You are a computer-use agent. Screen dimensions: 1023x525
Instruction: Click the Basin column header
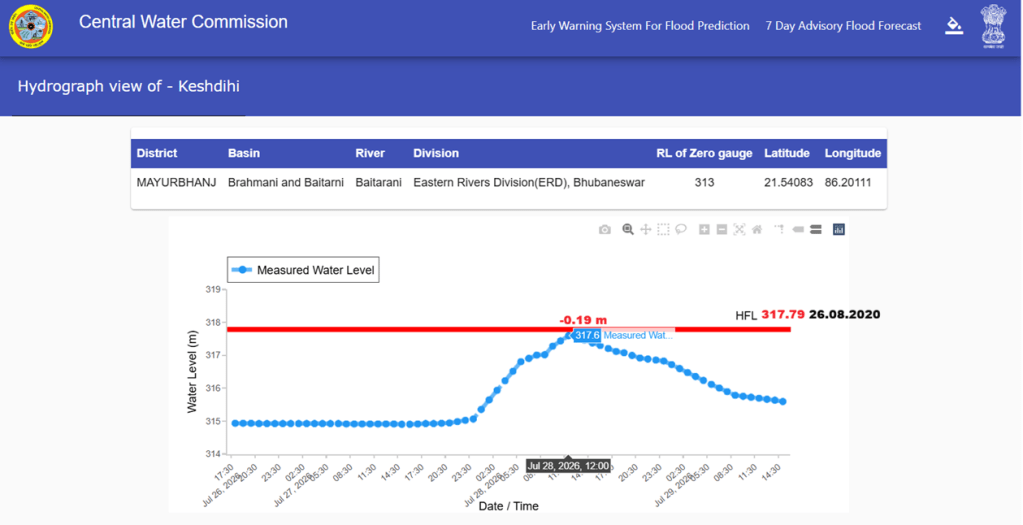pyautogui.click(x=244, y=153)
